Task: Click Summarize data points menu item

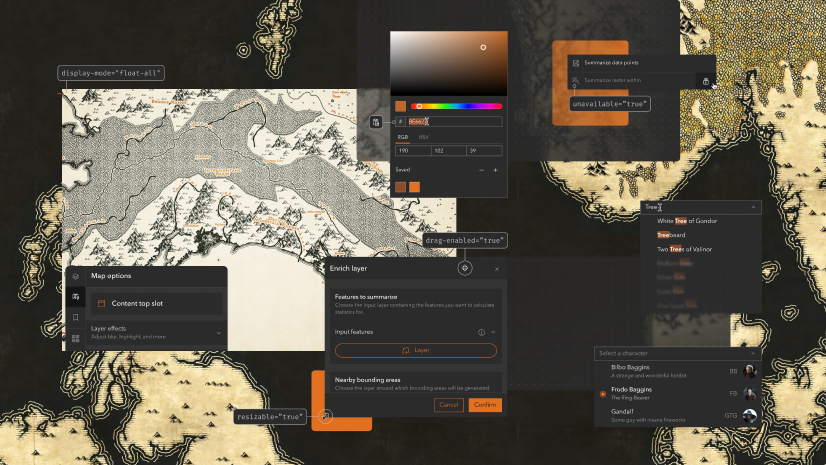Action: (x=641, y=63)
